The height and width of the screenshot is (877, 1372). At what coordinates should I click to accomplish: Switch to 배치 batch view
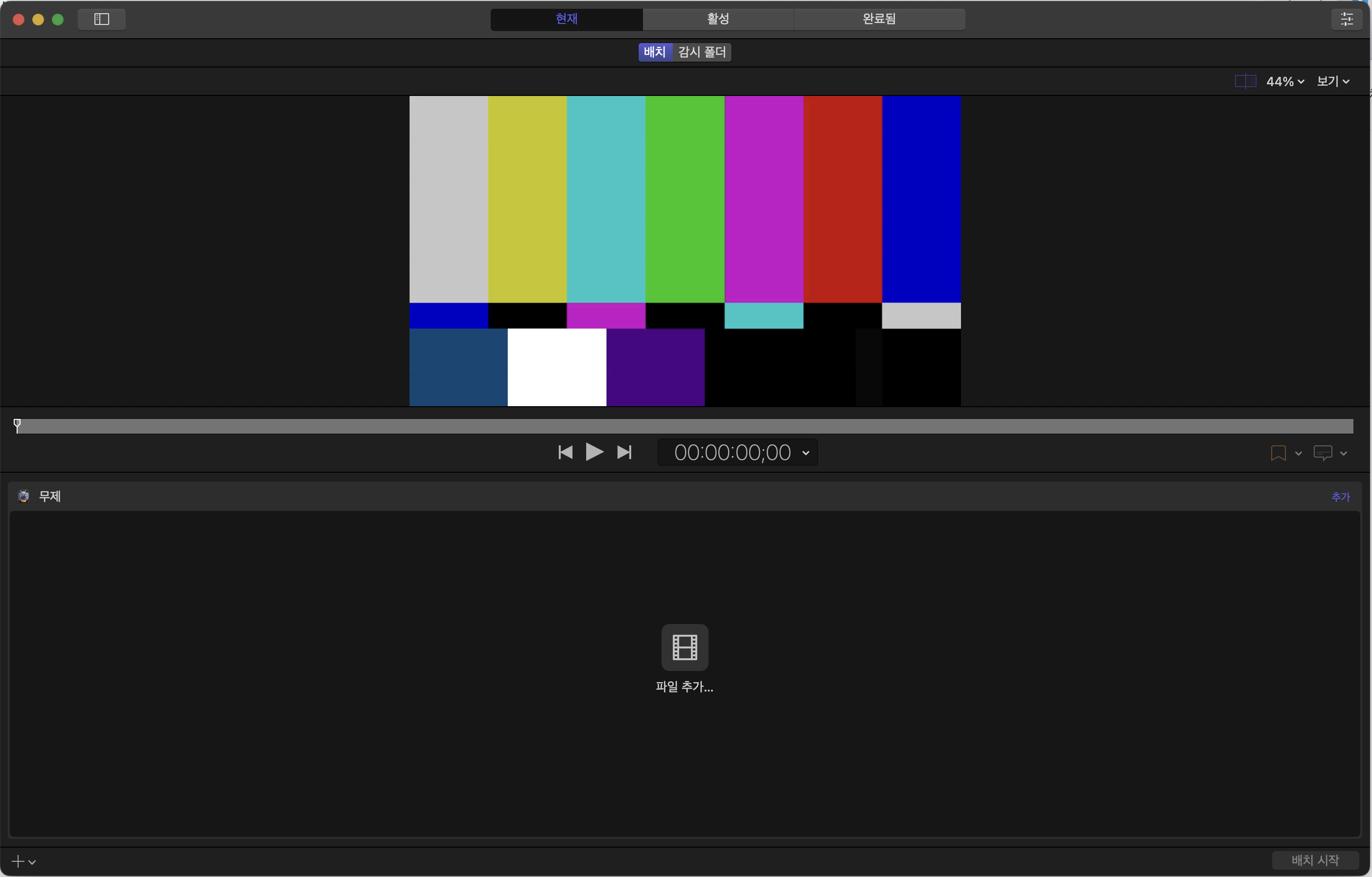point(655,52)
